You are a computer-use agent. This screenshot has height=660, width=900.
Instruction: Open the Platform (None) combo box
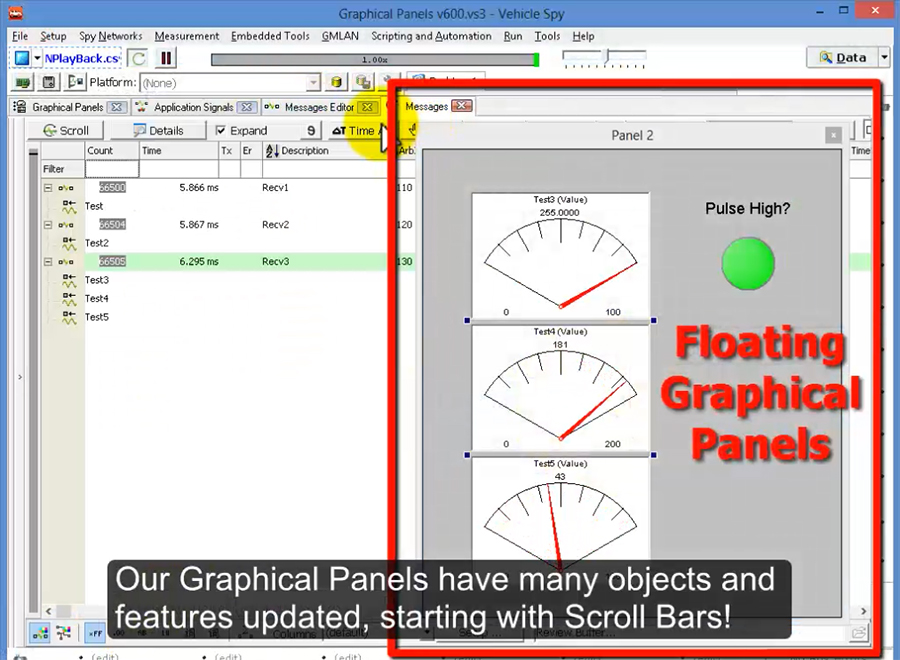230,83
